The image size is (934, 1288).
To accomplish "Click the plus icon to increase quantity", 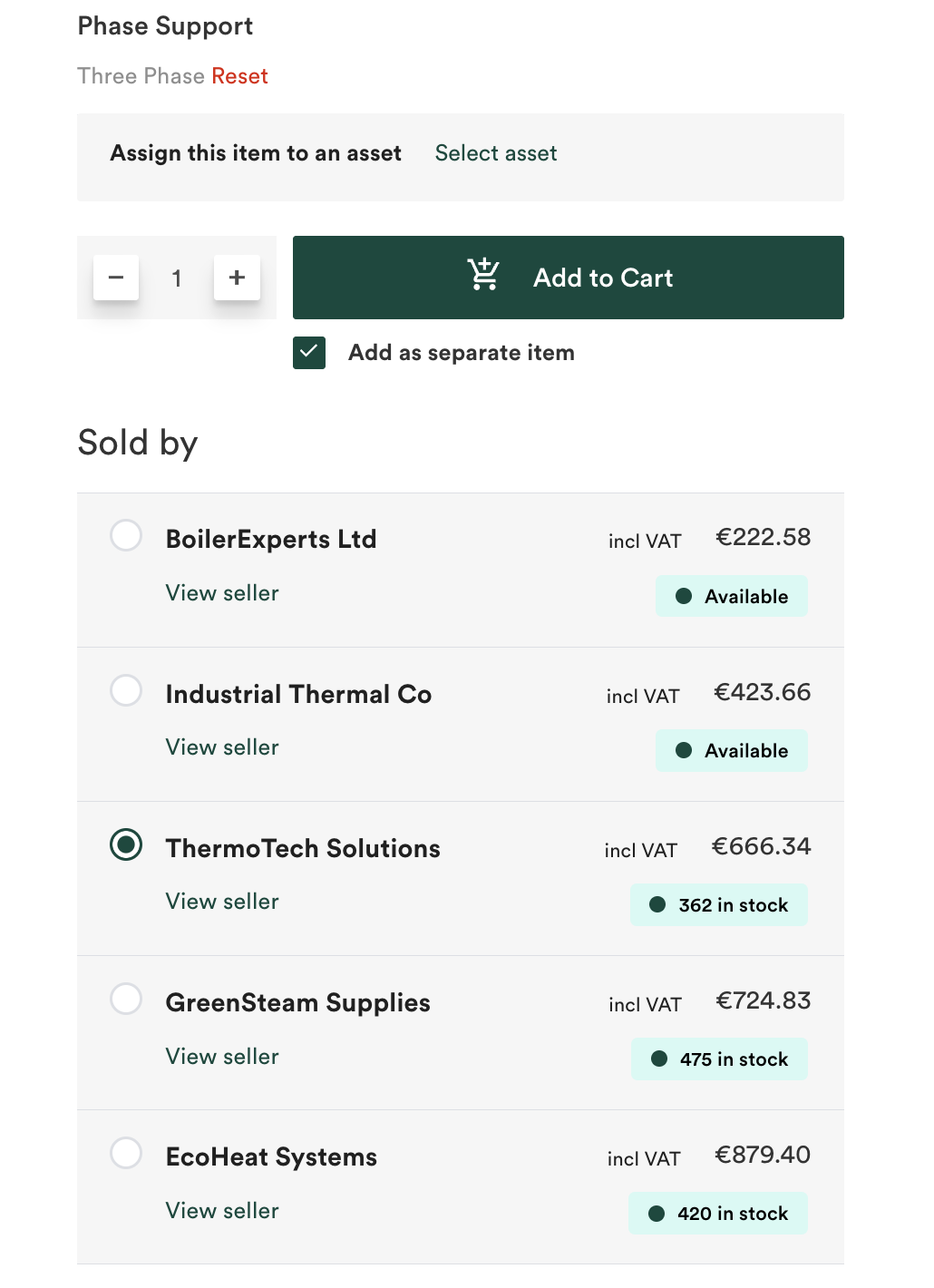I will click(x=237, y=278).
